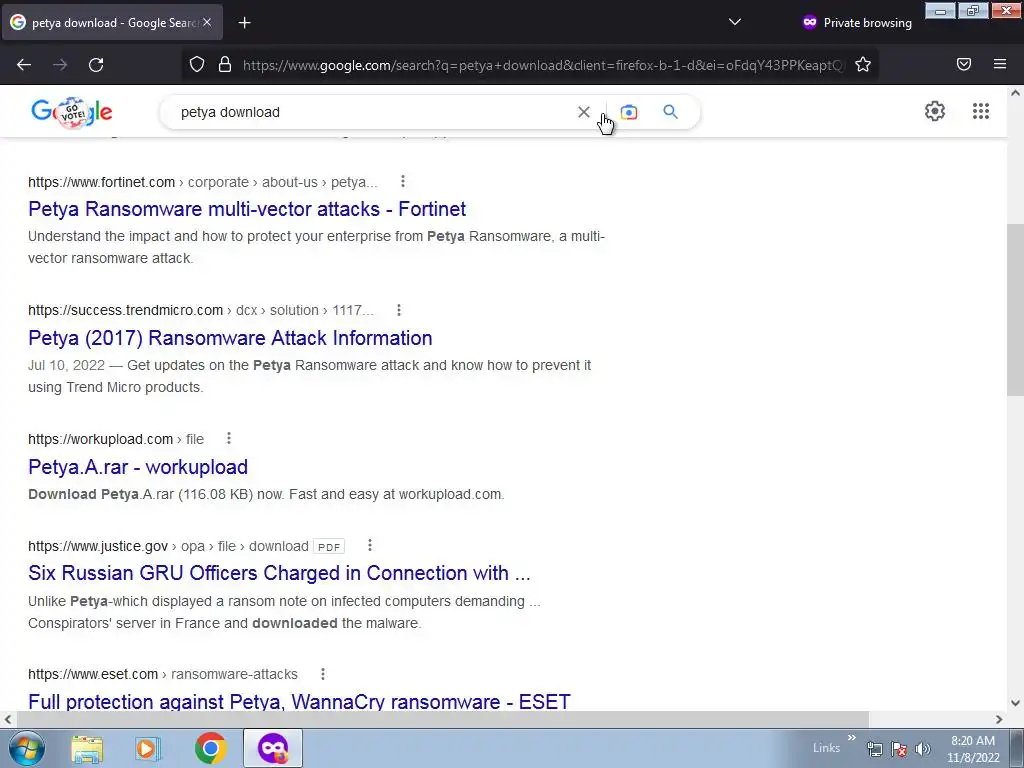Save page to Pocket

tap(964, 64)
